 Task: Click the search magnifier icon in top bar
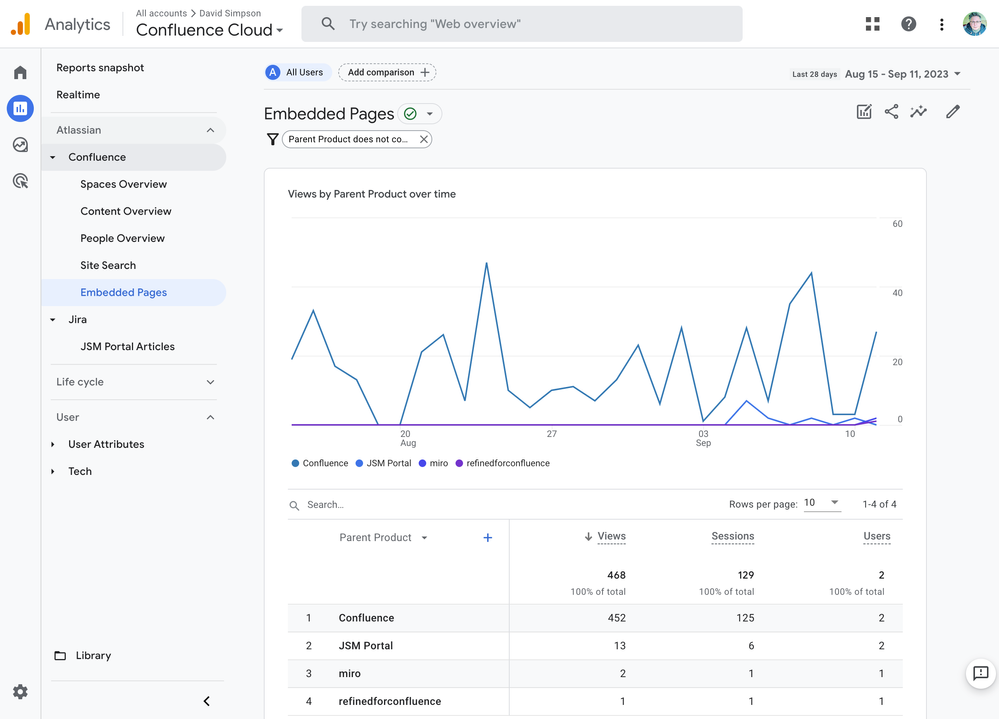click(x=327, y=24)
